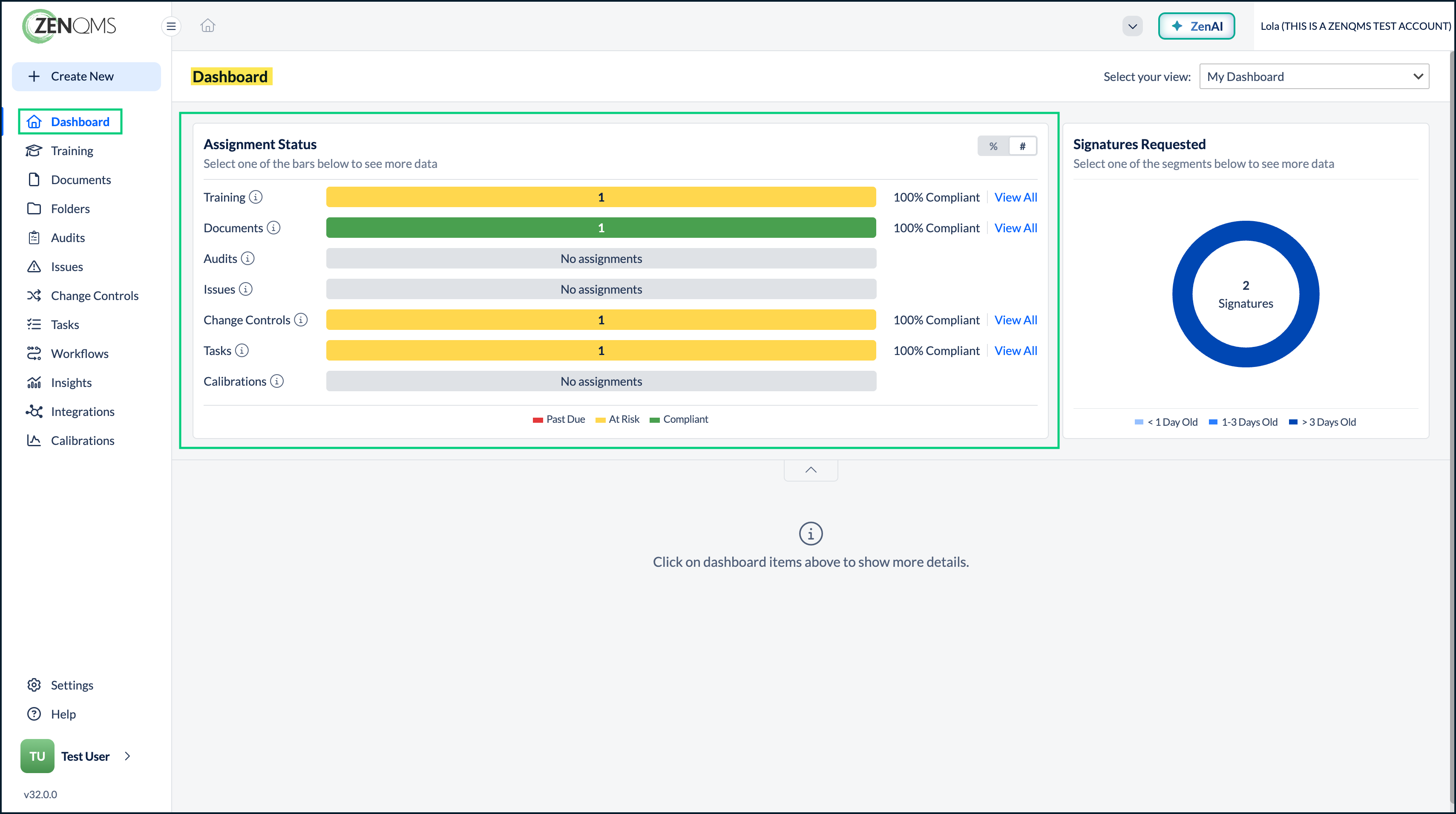Open info tooltip next to Issues row
The height and width of the screenshot is (814, 1456).
coord(245,289)
